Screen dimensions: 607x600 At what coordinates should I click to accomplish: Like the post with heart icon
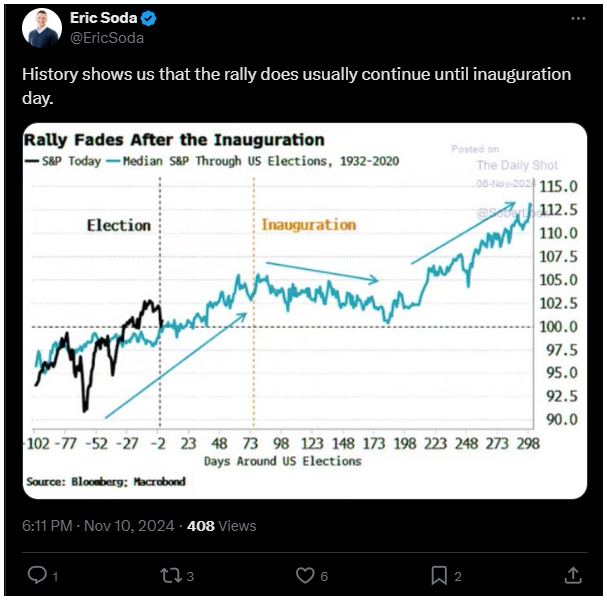[305, 575]
